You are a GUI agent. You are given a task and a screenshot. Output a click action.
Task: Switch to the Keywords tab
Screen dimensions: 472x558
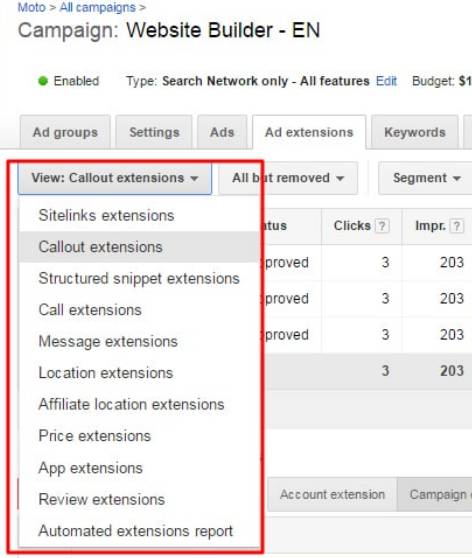[415, 132]
